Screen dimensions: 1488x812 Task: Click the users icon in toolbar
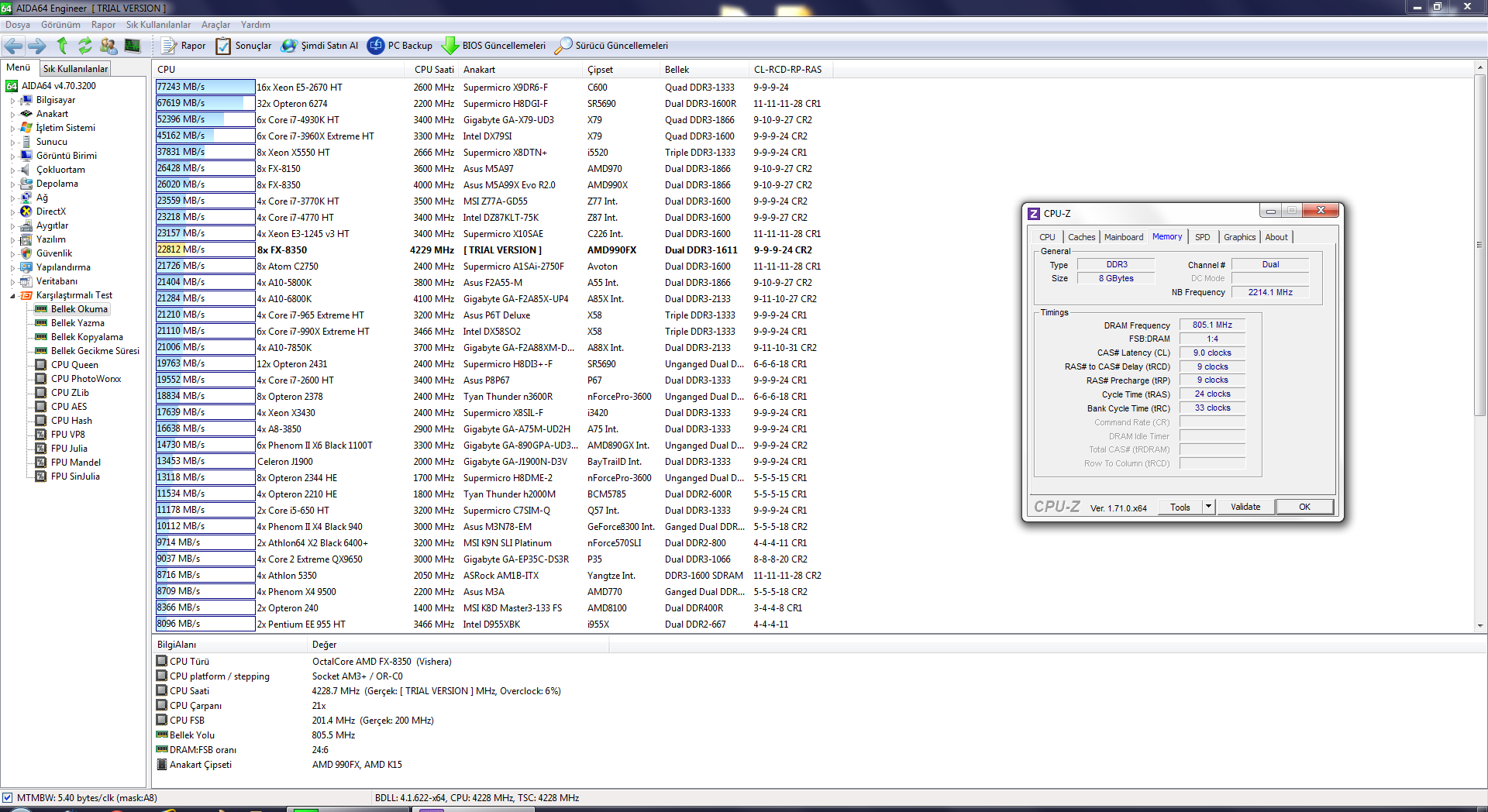click(x=108, y=46)
